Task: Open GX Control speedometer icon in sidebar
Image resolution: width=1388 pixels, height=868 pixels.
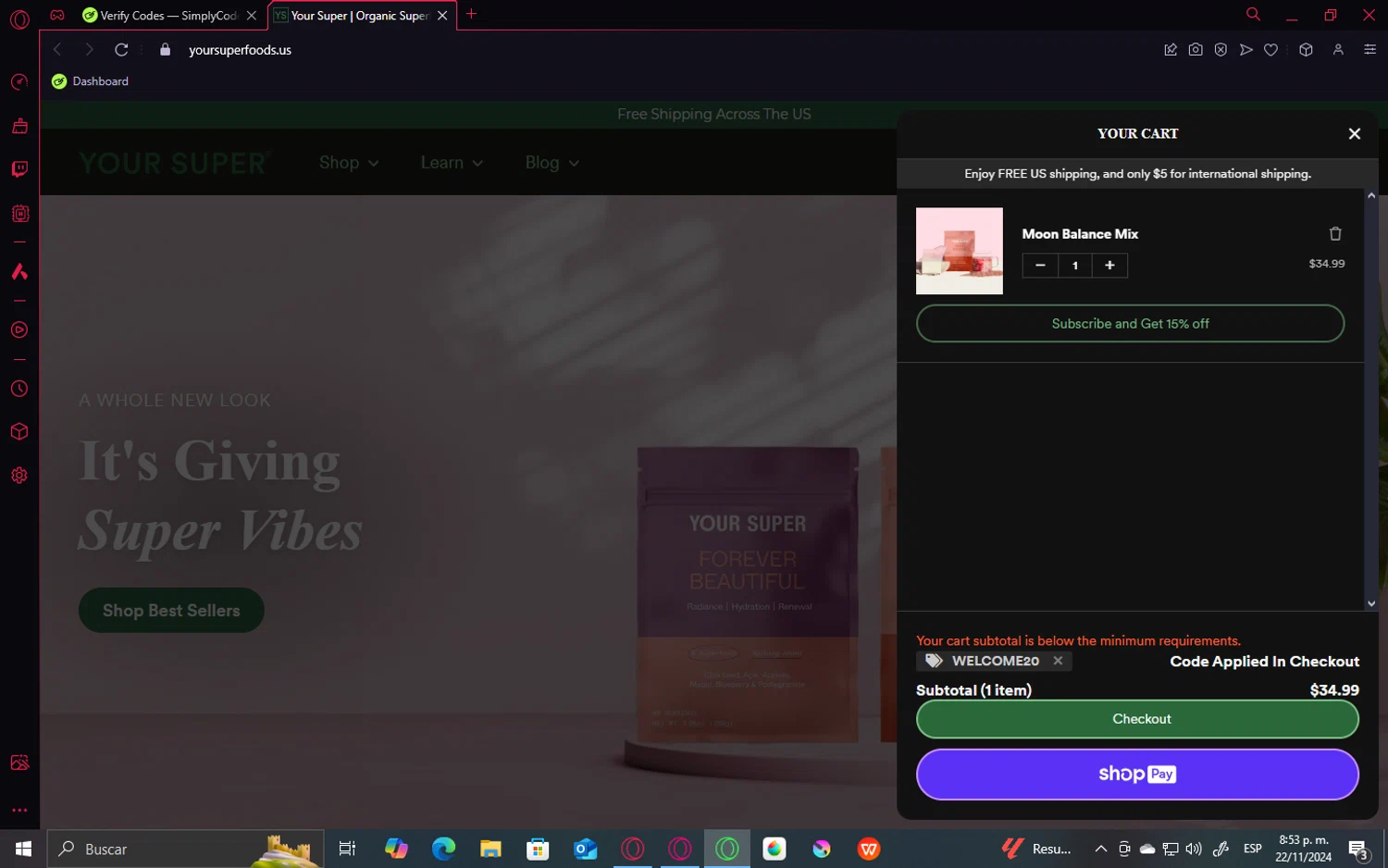Action: [19, 83]
